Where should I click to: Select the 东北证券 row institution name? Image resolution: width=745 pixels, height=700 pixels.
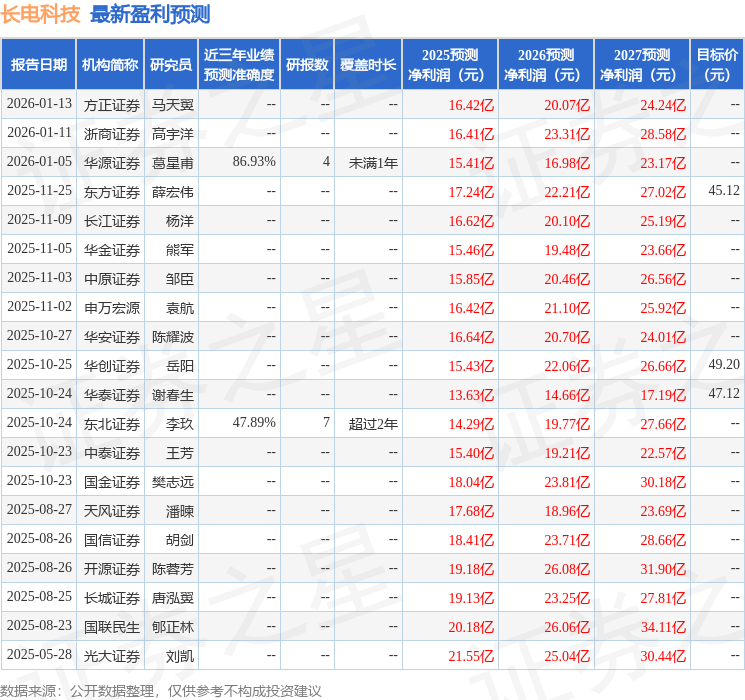tap(112, 424)
